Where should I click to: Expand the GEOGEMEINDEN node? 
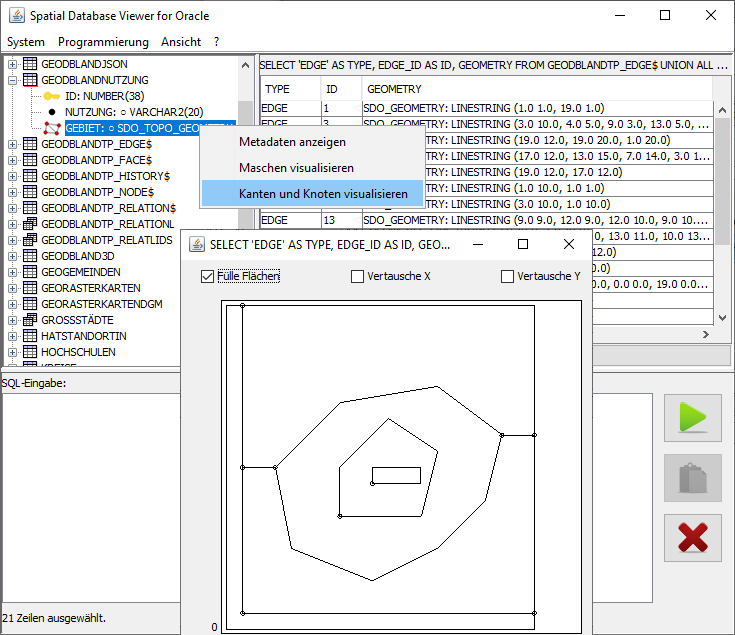[13, 272]
